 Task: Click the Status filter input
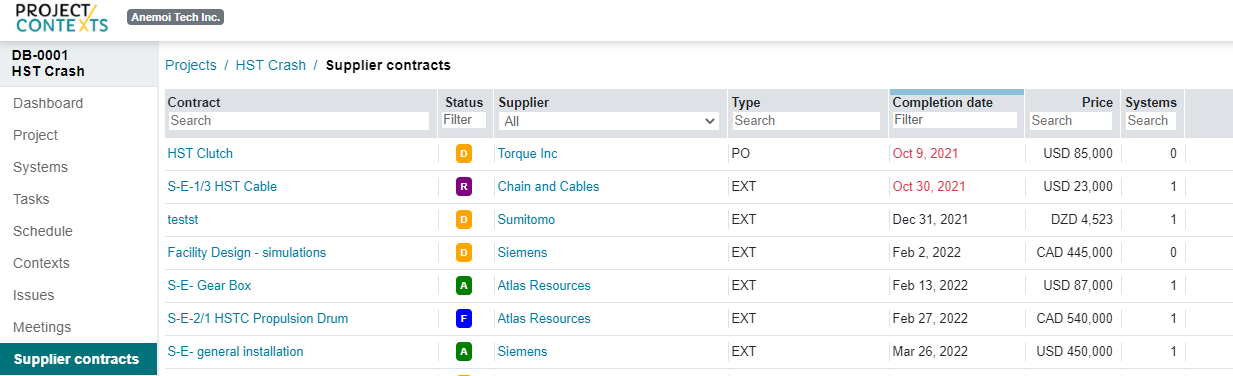point(464,120)
